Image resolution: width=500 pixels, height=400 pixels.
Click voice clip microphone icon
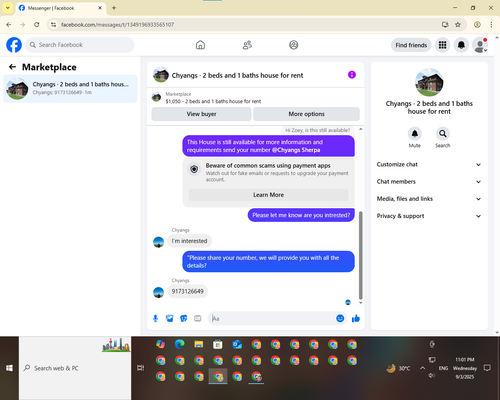coord(155,318)
